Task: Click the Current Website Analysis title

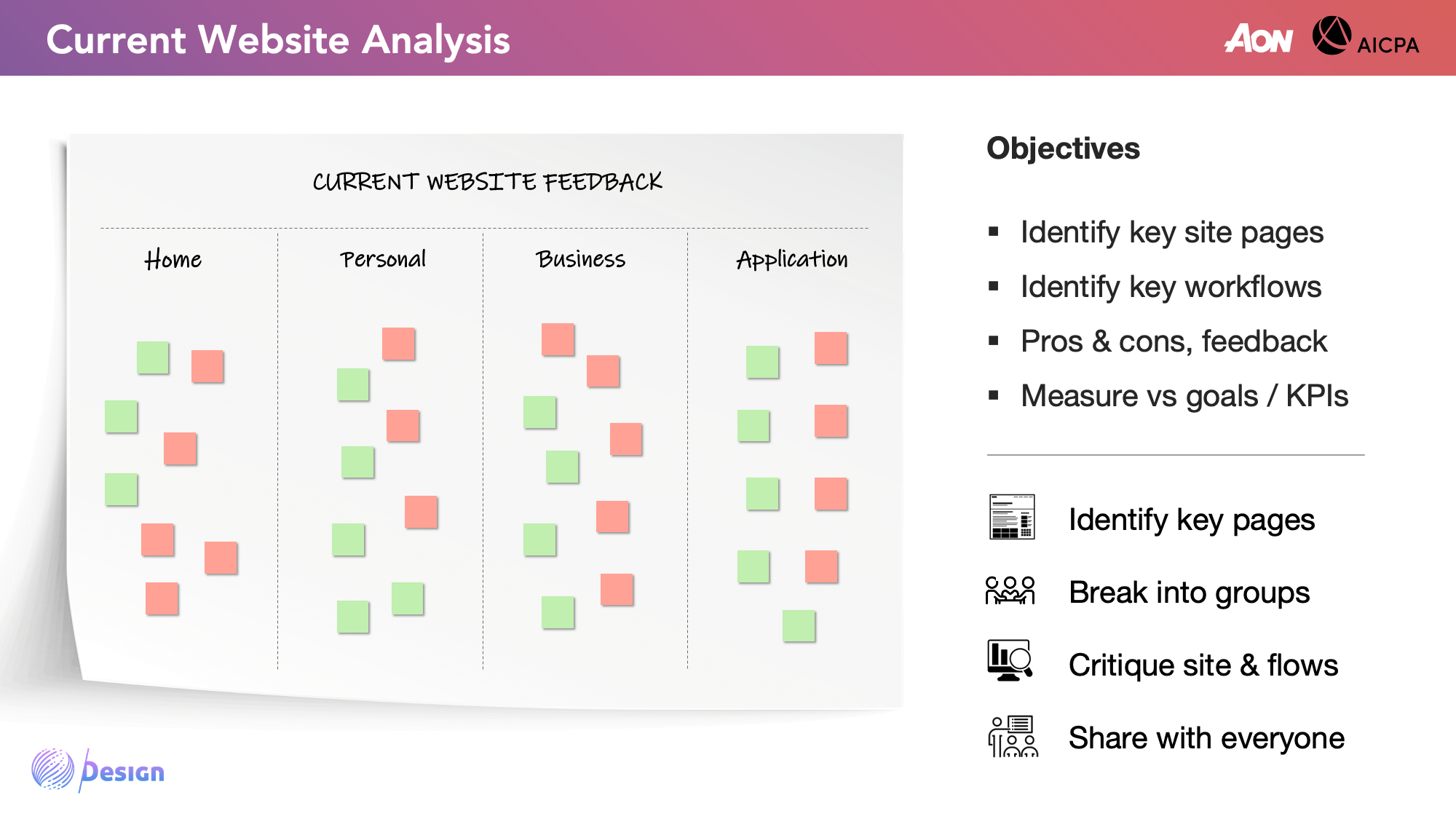Action: pyautogui.click(x=278, y=39)
